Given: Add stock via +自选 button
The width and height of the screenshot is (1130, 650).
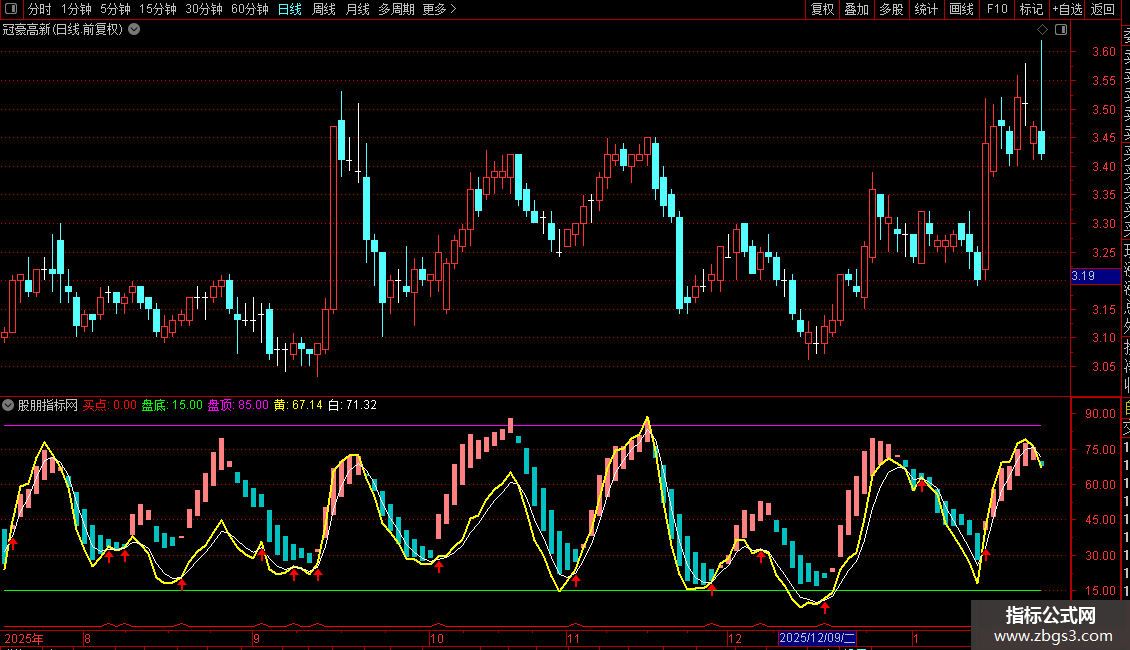Looking at the screenshot, I should (1067, 9).
